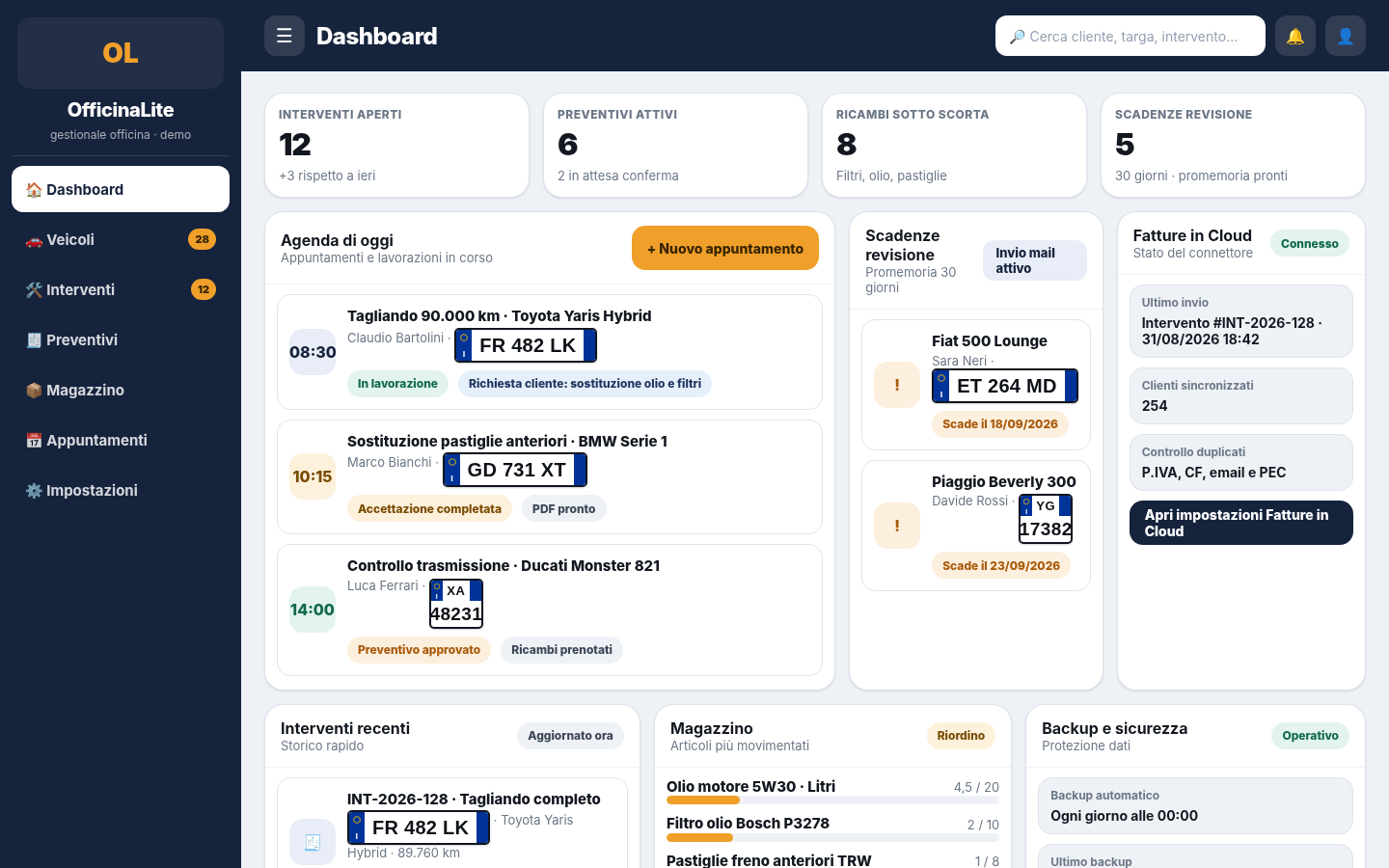
Task: Open Fiat 500 Lounge revision entry
Action: pyautogui.click(x=976, y=385)
